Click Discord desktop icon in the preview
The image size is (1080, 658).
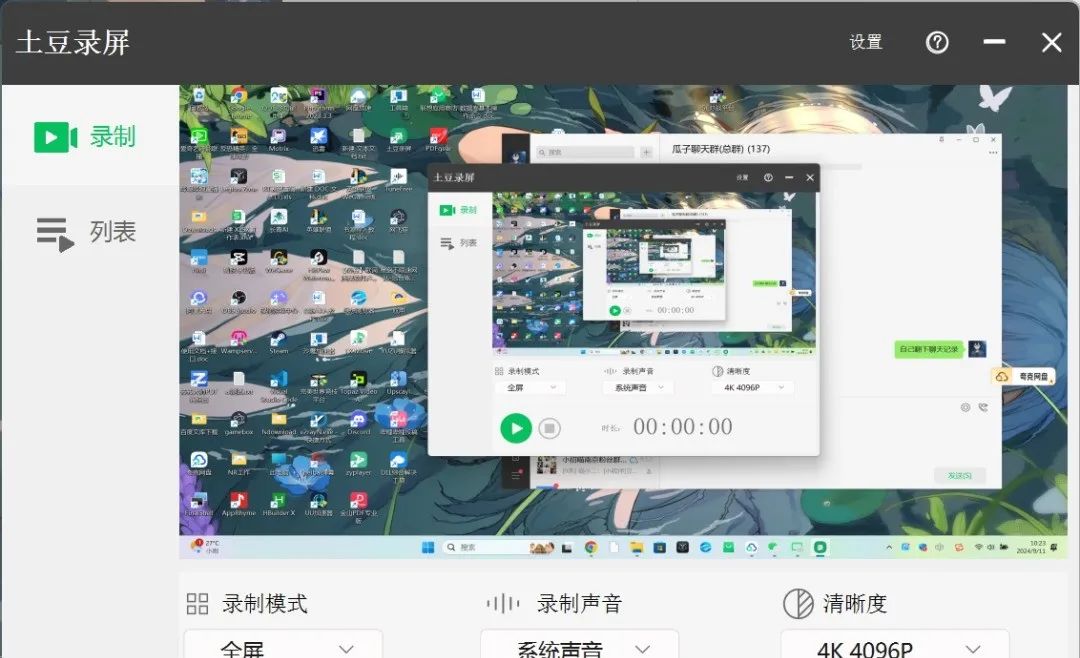click(358, 423)
